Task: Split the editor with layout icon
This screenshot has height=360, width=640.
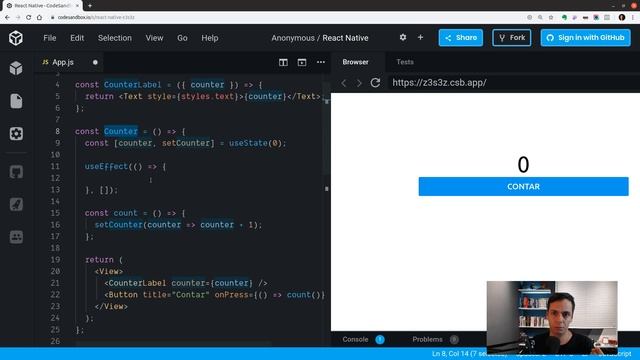Action: [x=283, y=62]
